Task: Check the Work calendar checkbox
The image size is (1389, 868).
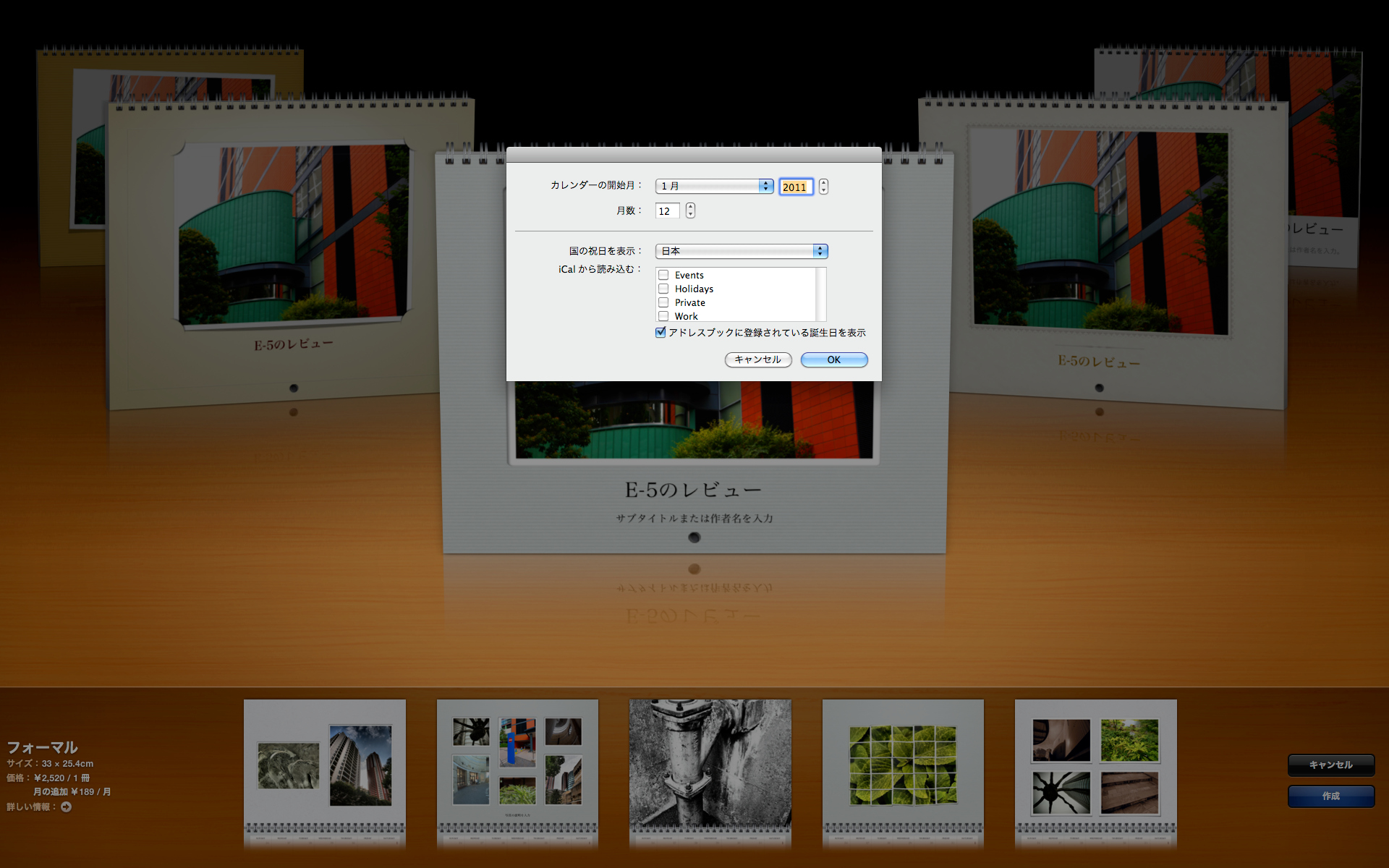Action: click(663, 316)
